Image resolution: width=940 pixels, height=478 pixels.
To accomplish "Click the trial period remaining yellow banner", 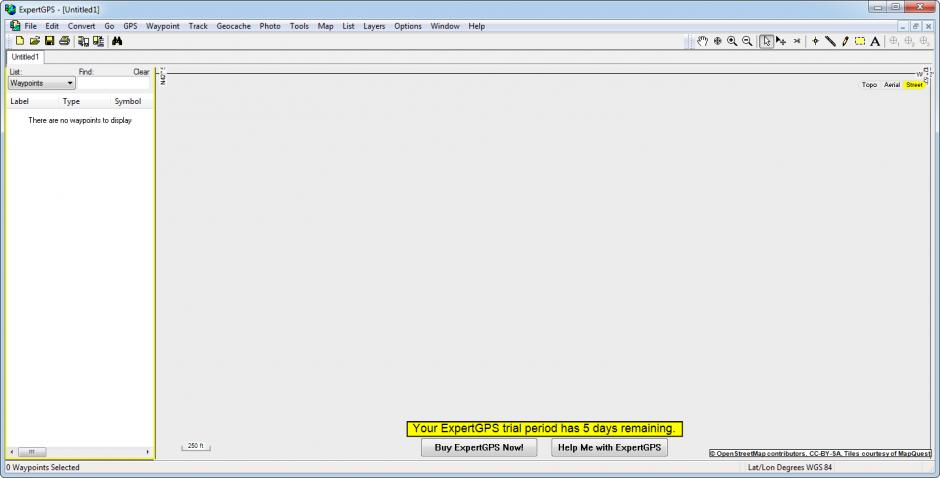I will point(544,428).
